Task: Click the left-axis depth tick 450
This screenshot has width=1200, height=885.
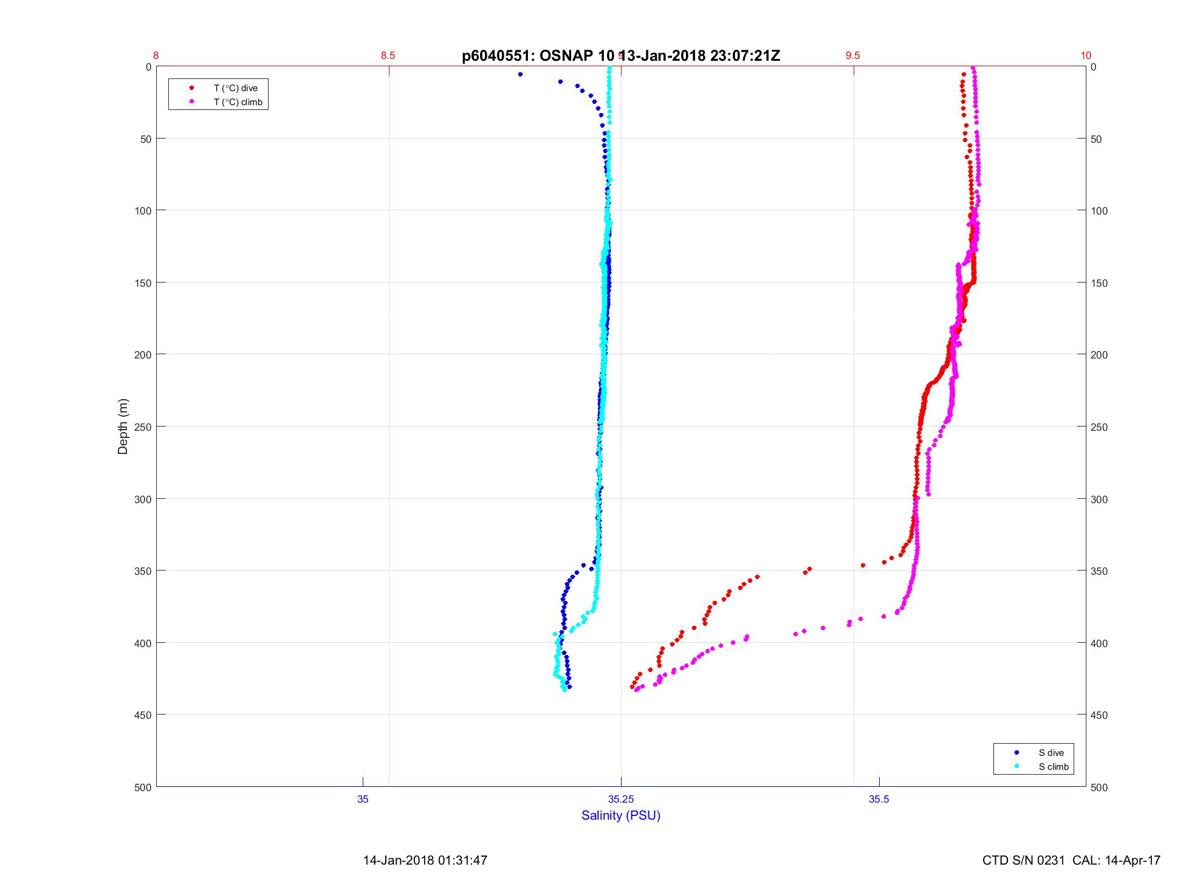Action: 141,715
